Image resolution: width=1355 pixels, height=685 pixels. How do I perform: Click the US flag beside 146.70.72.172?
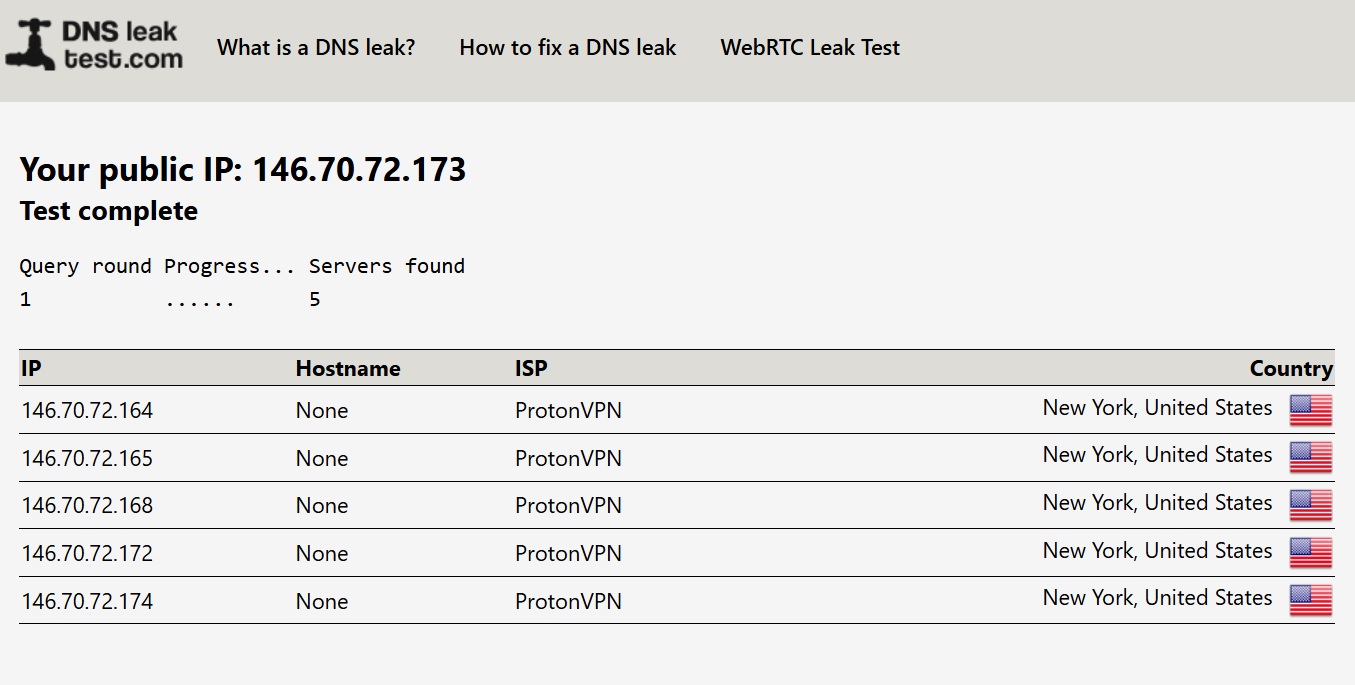(1310, 552)
